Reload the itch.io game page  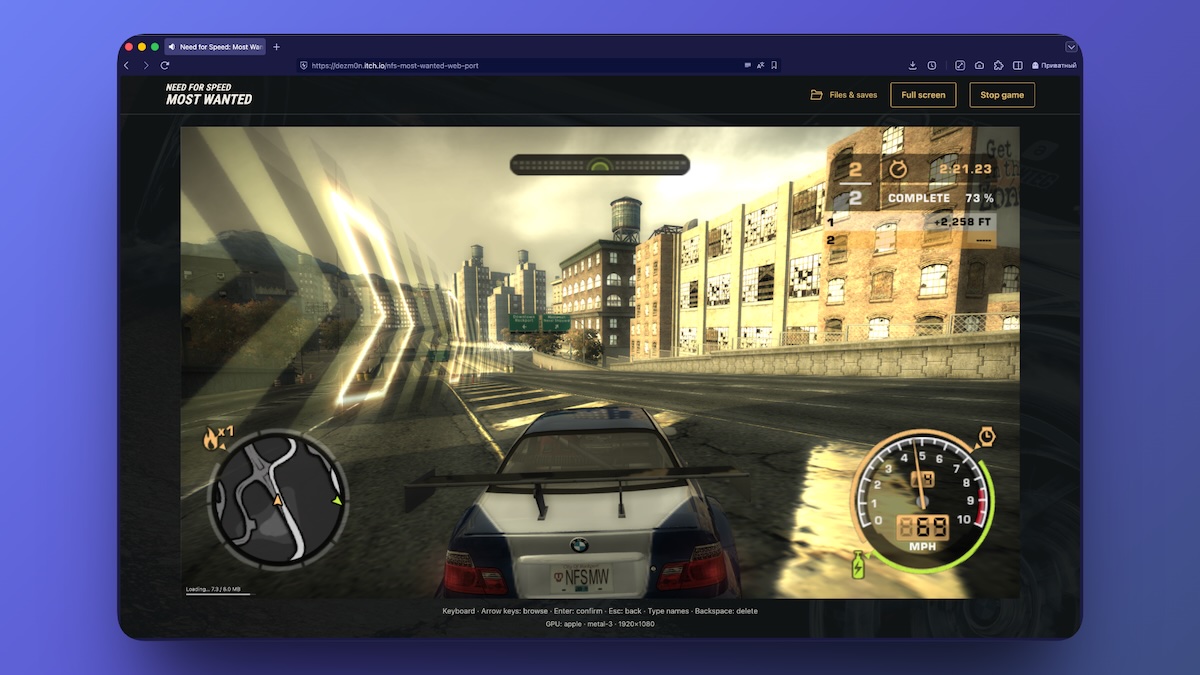(165, 65)
